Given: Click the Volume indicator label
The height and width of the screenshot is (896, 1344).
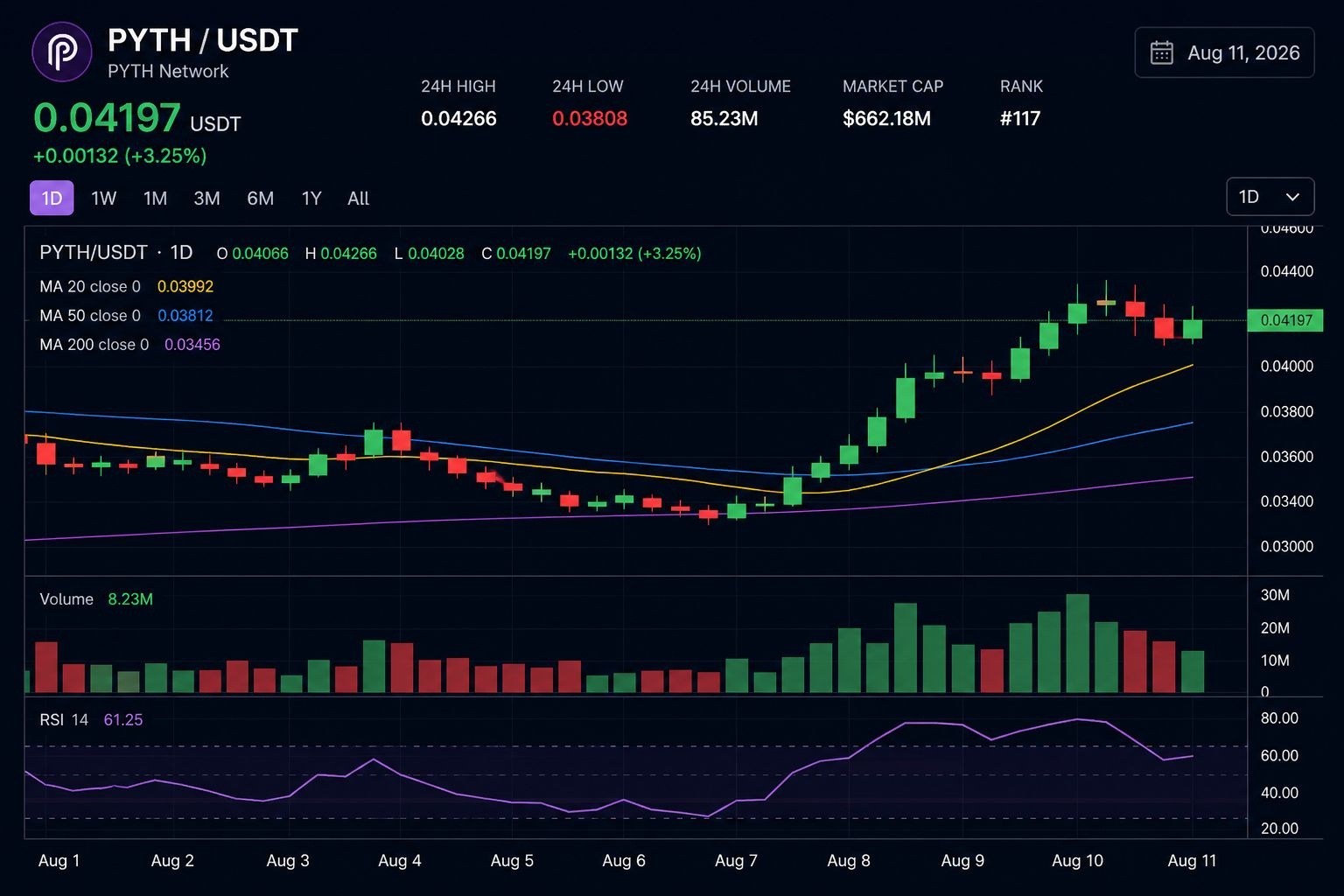Looking at the screenshot, I should tap(66, 599).
